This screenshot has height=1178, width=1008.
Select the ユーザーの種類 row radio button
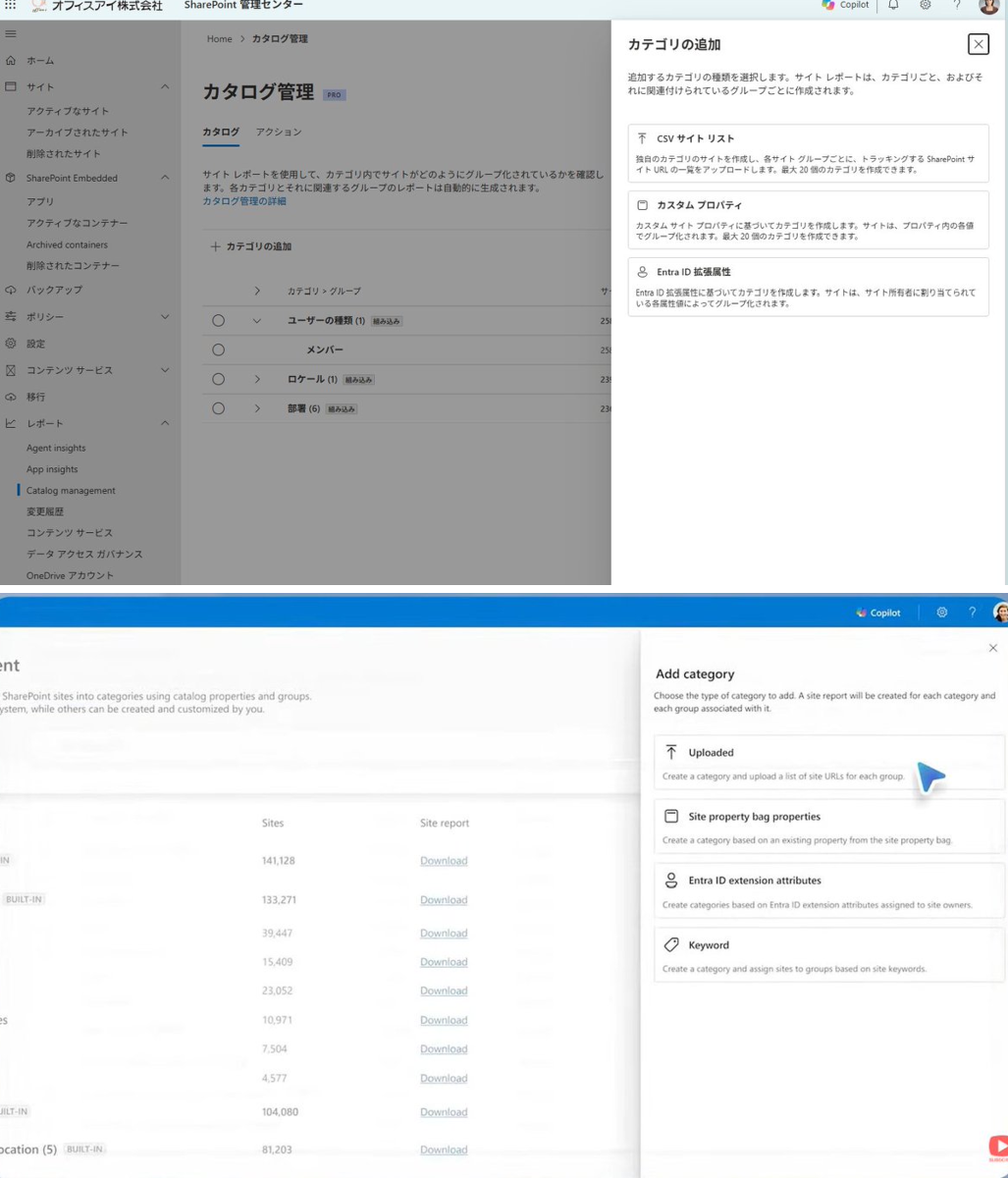pyautogui.click(x=219, y=321)
